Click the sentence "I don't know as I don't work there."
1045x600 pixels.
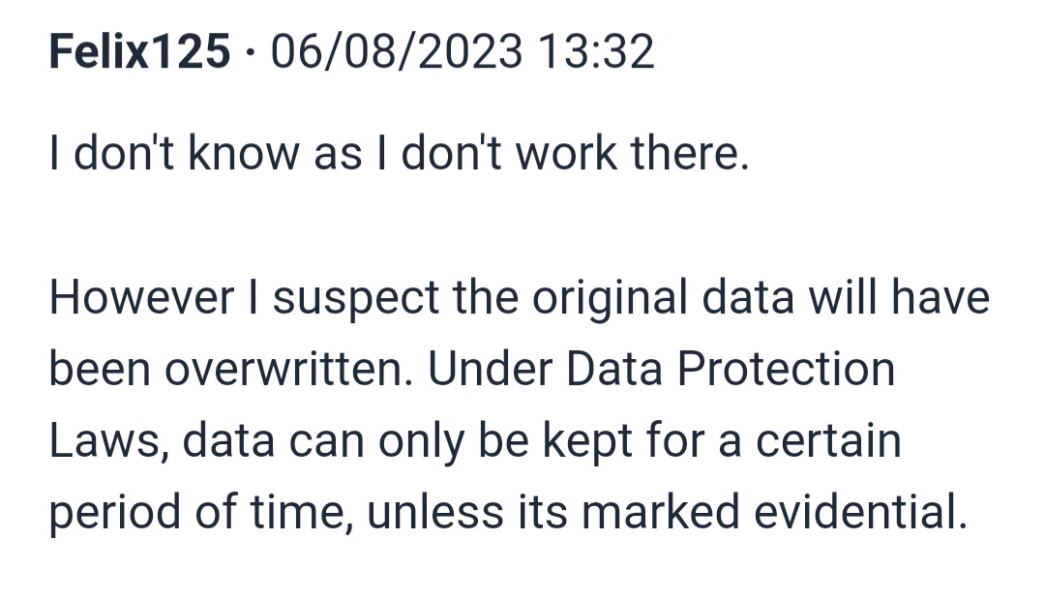coord(398,156)
